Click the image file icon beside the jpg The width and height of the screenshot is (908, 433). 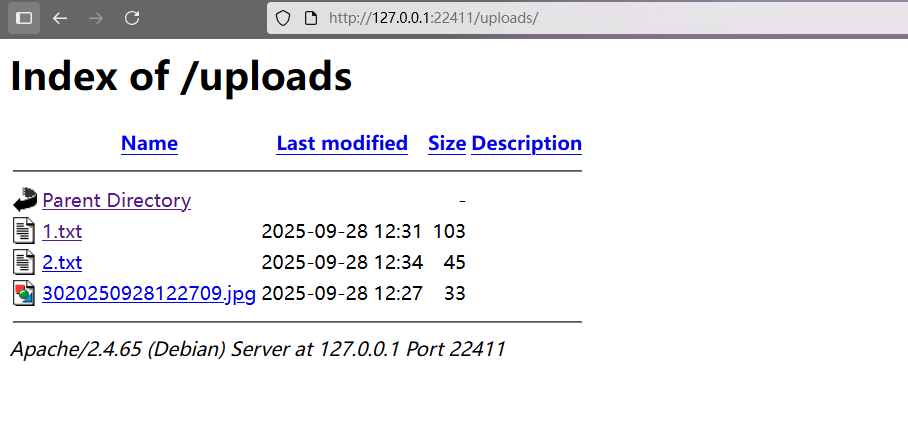point(24,293)
